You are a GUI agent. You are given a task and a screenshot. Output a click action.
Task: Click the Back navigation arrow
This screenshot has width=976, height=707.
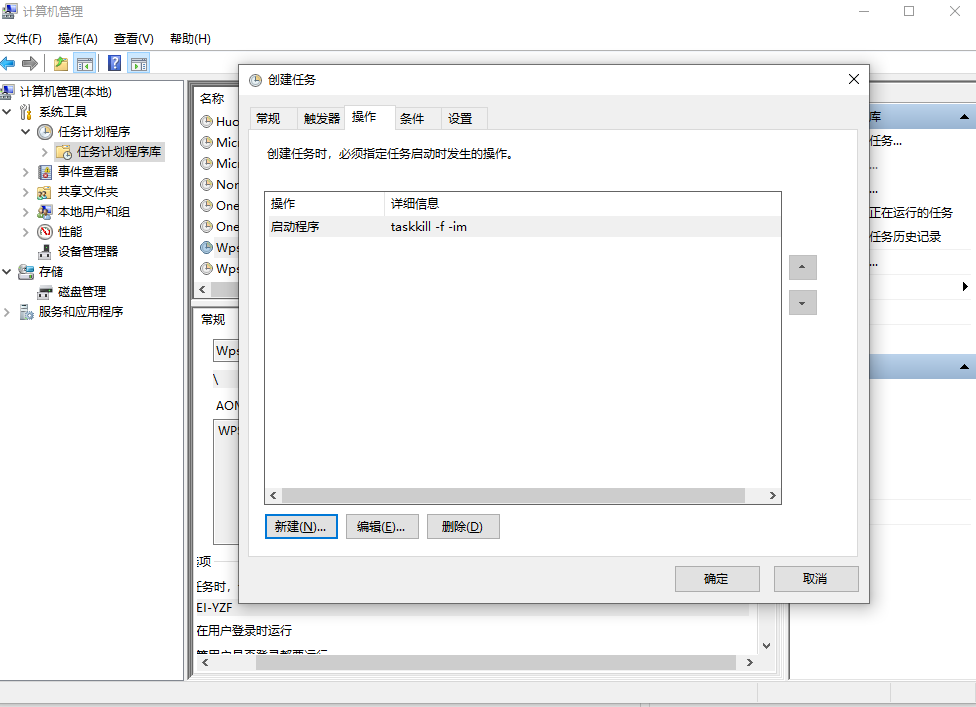coord(8,62)
